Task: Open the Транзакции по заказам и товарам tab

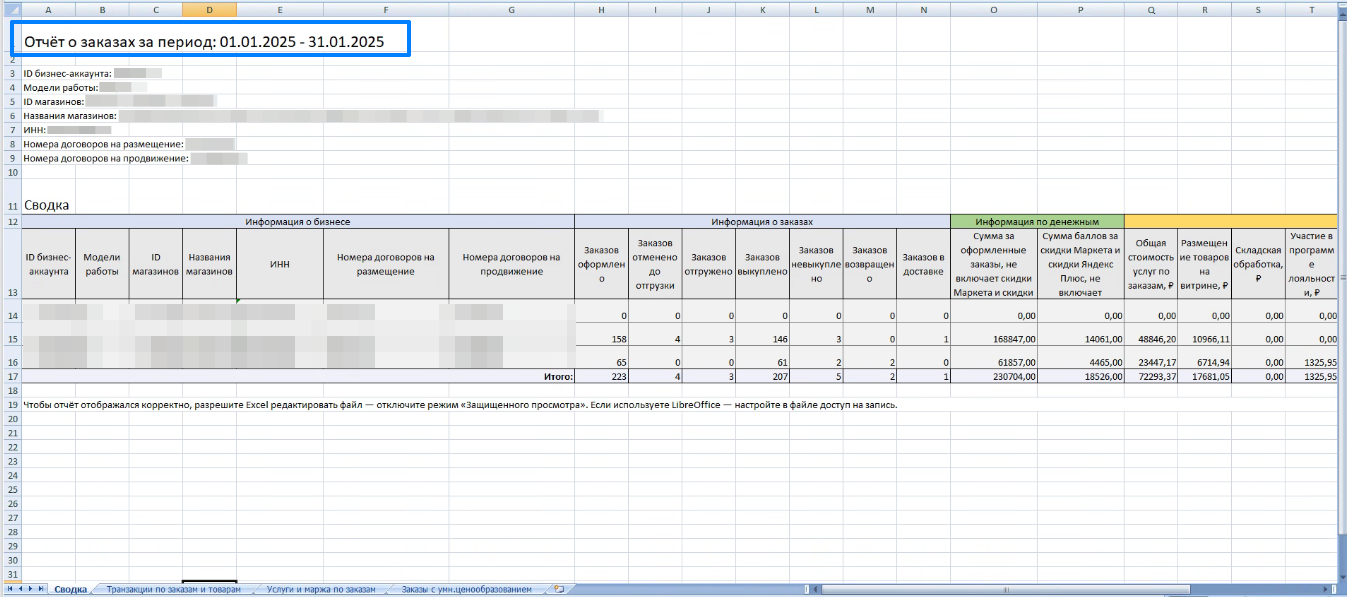Action: (x=173, y=590)
